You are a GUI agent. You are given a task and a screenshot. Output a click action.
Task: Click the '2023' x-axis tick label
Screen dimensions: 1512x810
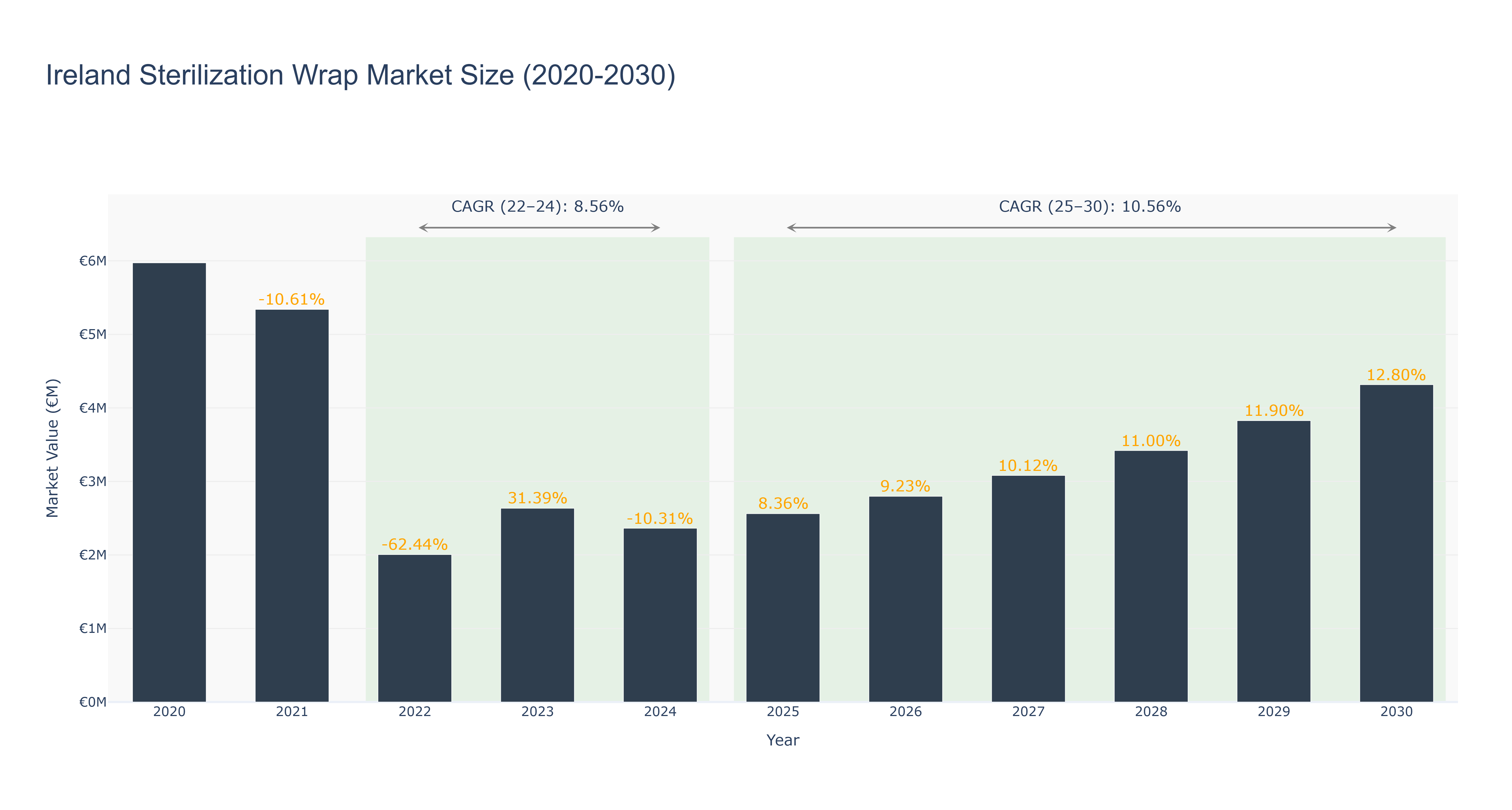point(537,712)
